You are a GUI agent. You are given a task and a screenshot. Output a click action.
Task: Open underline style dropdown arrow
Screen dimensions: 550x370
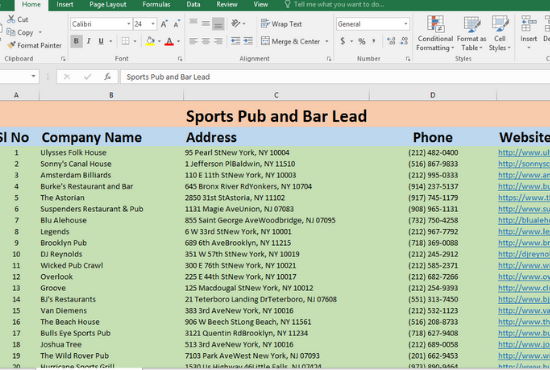click(110, 41)
